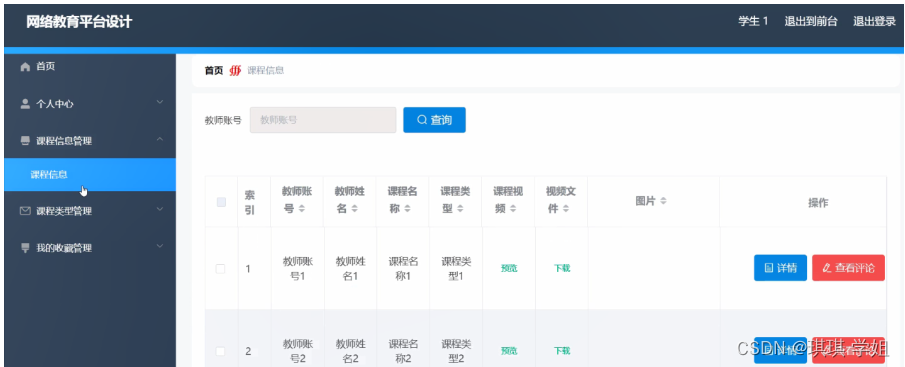This screenshot has height=367, width=905.
Task: Click the envelope icon beside 课程类型管理
Action: pyautogui.click(x=25, y=211)
